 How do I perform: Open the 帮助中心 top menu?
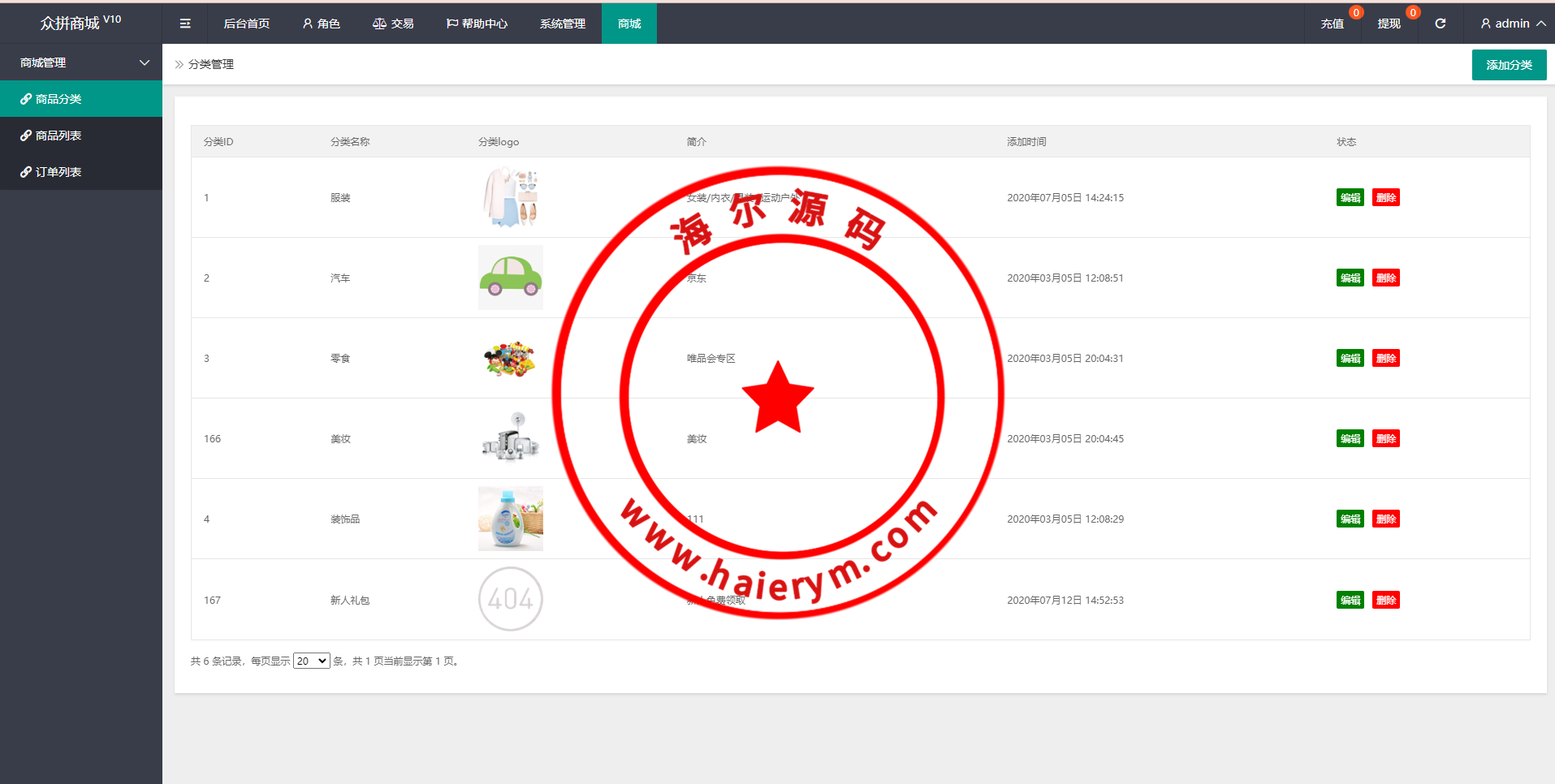[477, 24]
